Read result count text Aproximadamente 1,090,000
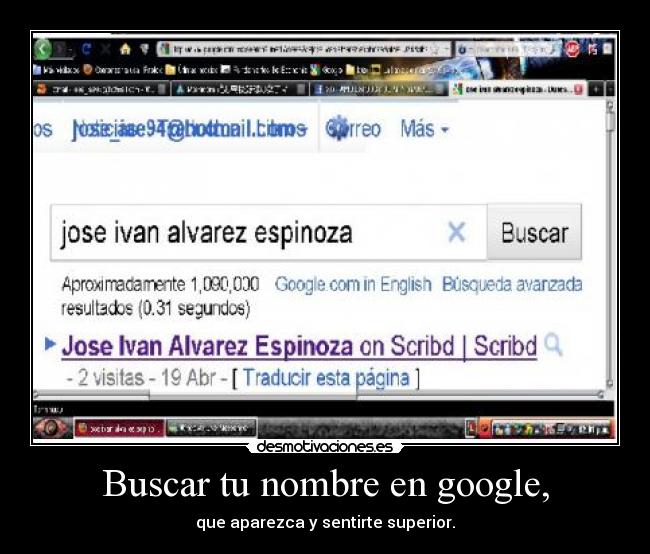The height and width of the screenshot is (554, 650). point(160,284)
